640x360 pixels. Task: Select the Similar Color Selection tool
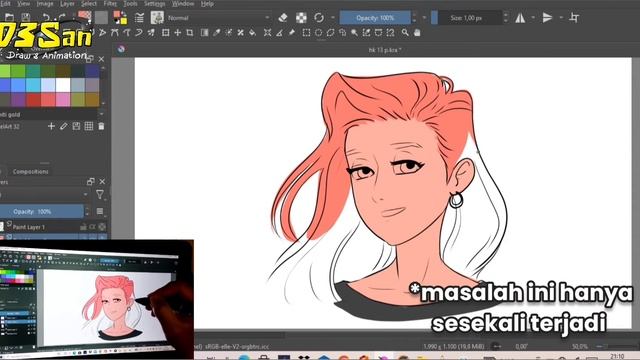click(367, 33)
